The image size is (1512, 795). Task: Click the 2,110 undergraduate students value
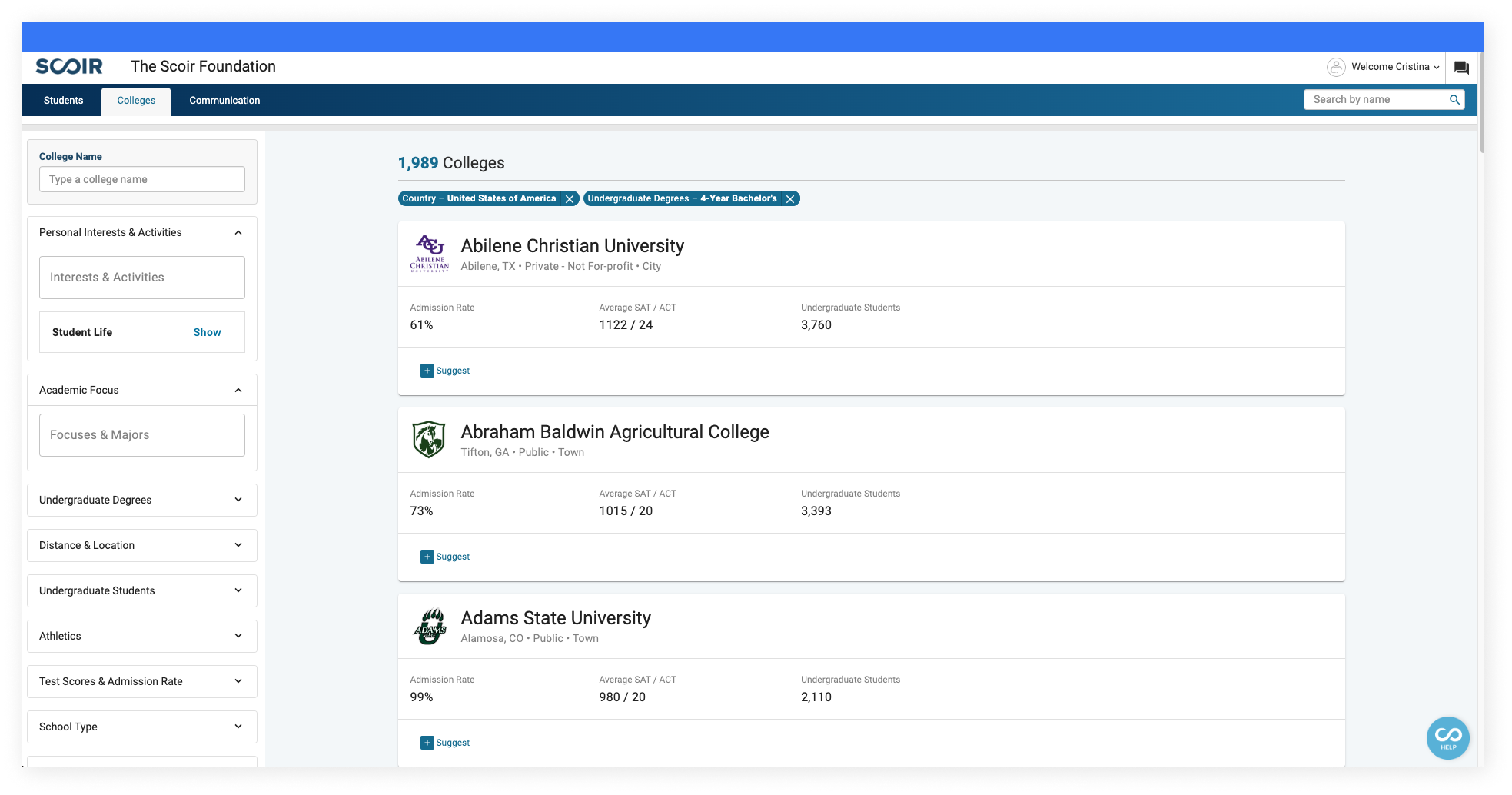click(x=816, y=697)
